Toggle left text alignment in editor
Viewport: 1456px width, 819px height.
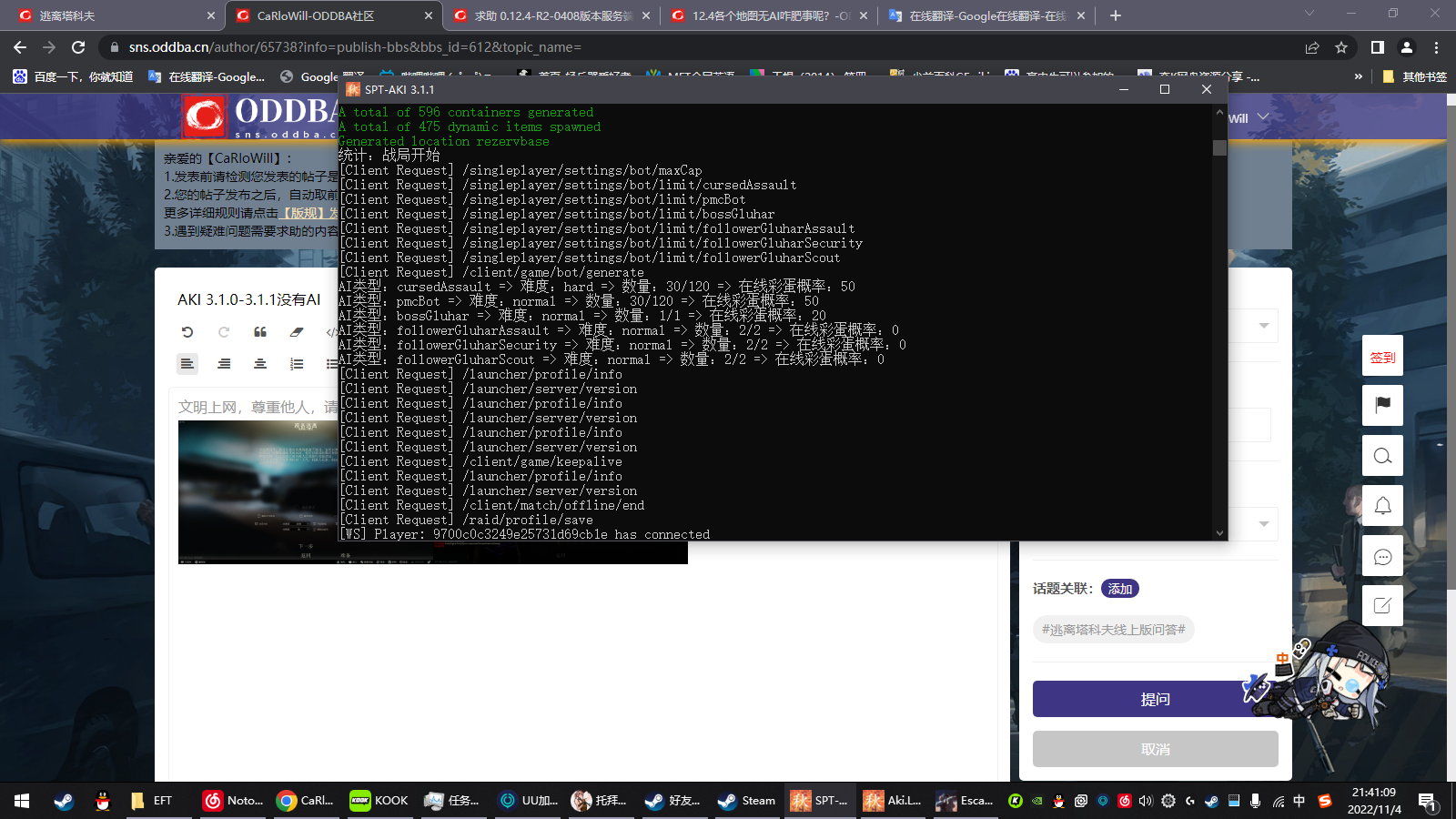[187, 364]
